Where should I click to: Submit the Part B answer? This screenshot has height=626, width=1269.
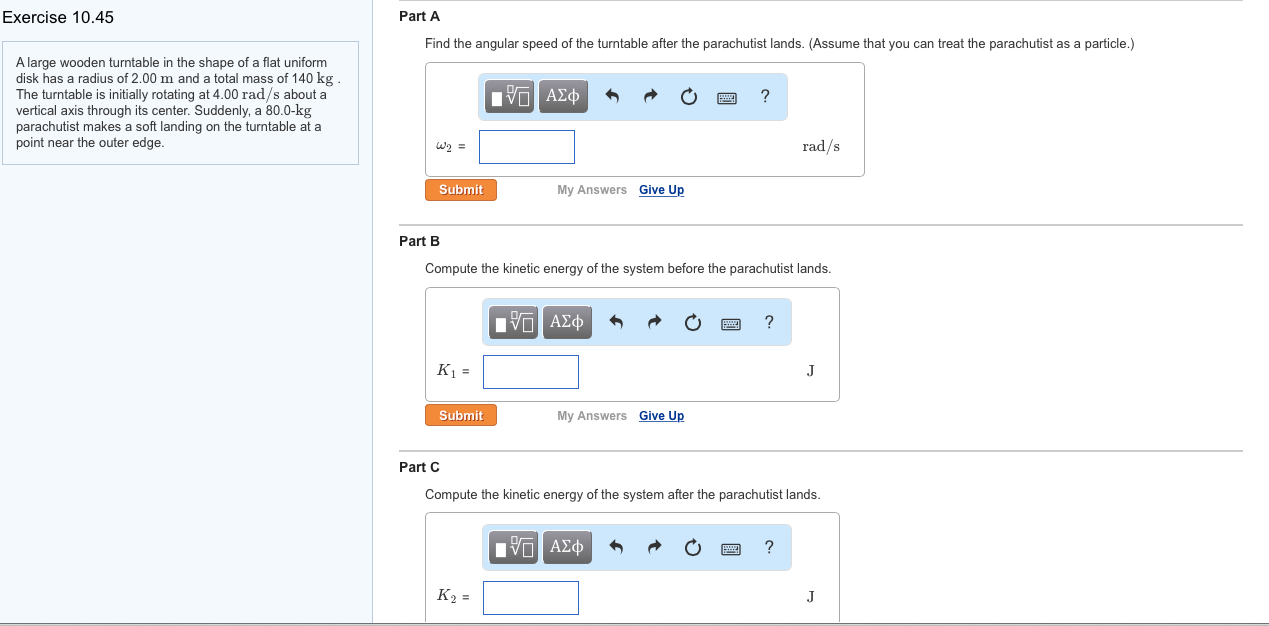[461, 416]
